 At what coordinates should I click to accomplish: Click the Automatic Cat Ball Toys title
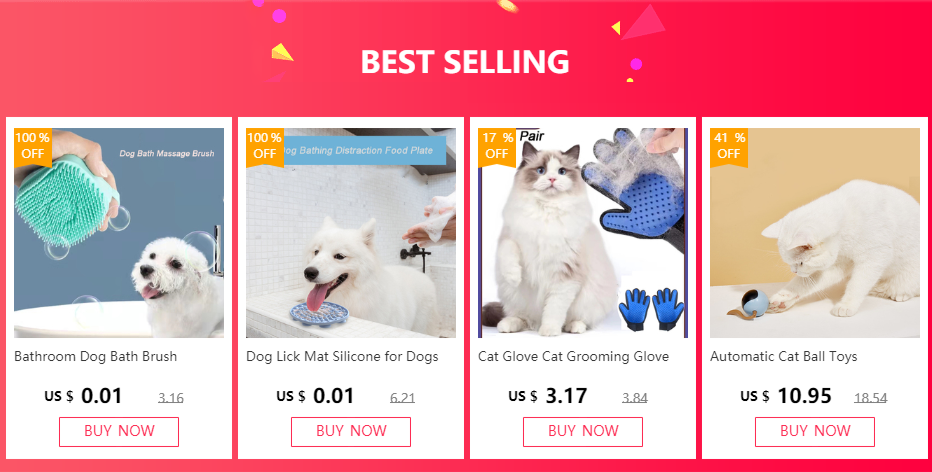783,357
